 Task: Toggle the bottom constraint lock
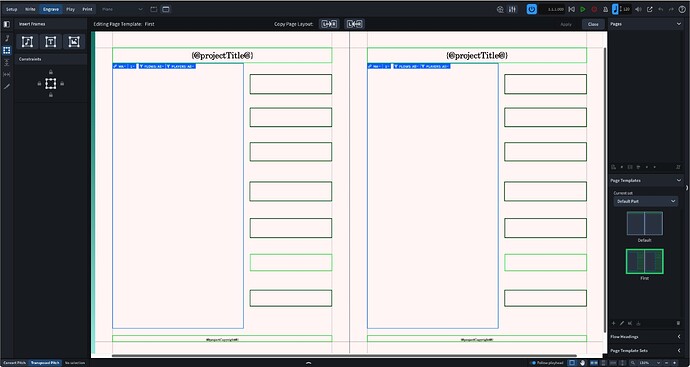[51, 95]
